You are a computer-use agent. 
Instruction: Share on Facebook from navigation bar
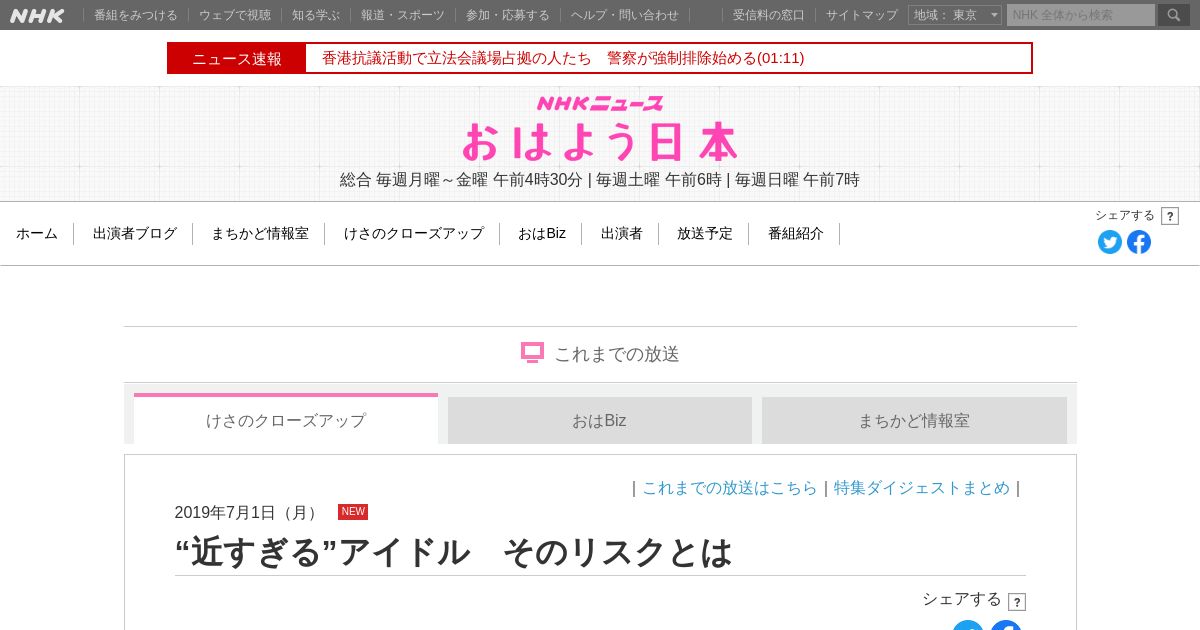point(1139,242)
